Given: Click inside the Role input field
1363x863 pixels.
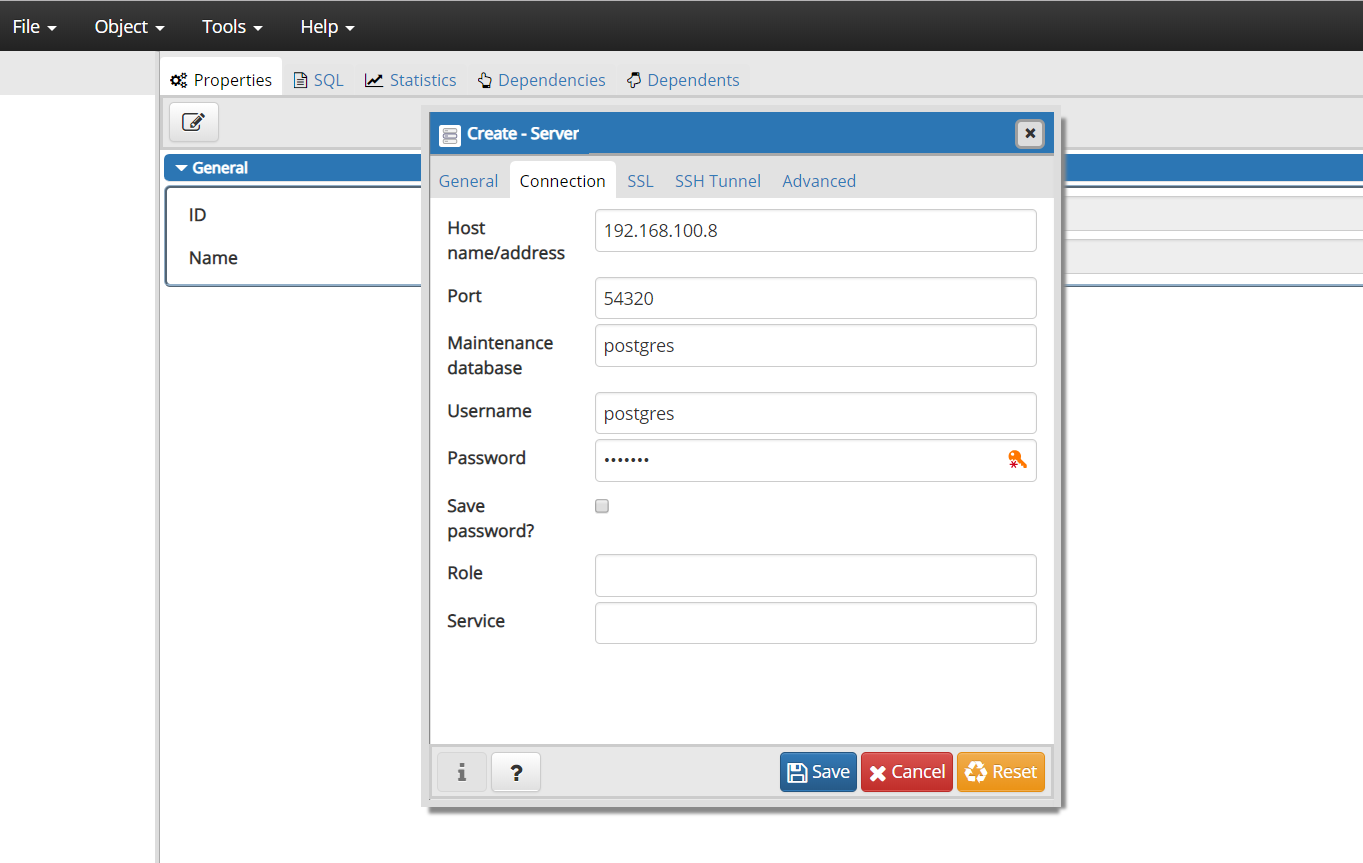Looking at the screenshot, I should pos(815,575).
